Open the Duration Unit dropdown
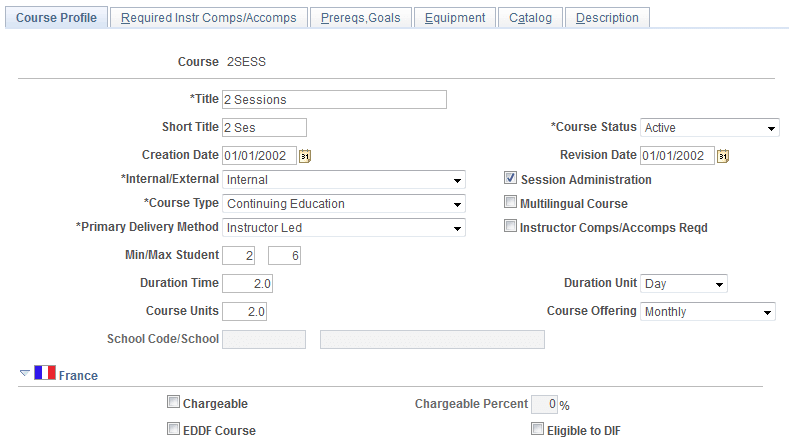 (683, 283)
